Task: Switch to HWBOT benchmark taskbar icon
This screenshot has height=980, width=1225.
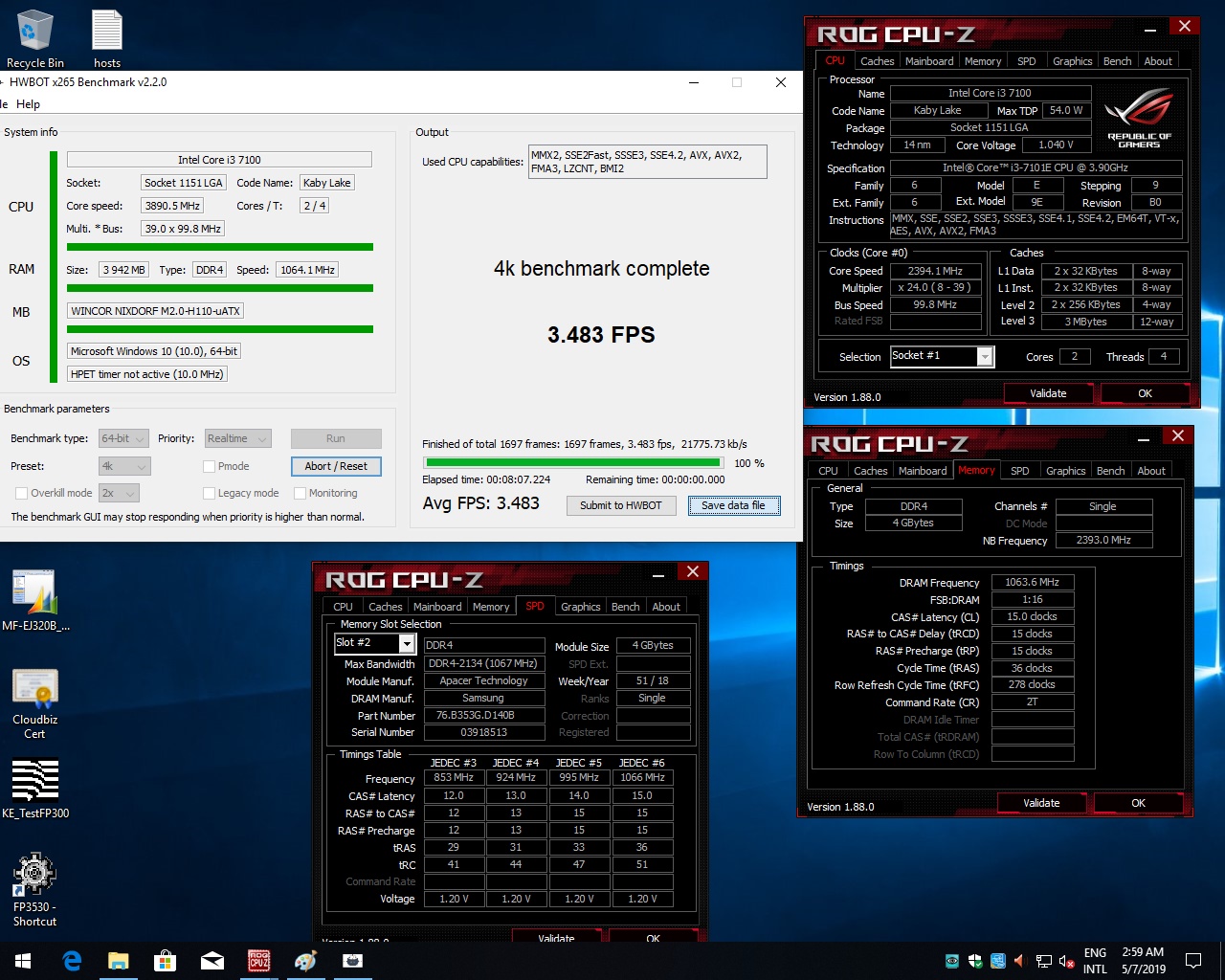Action: 352,961
